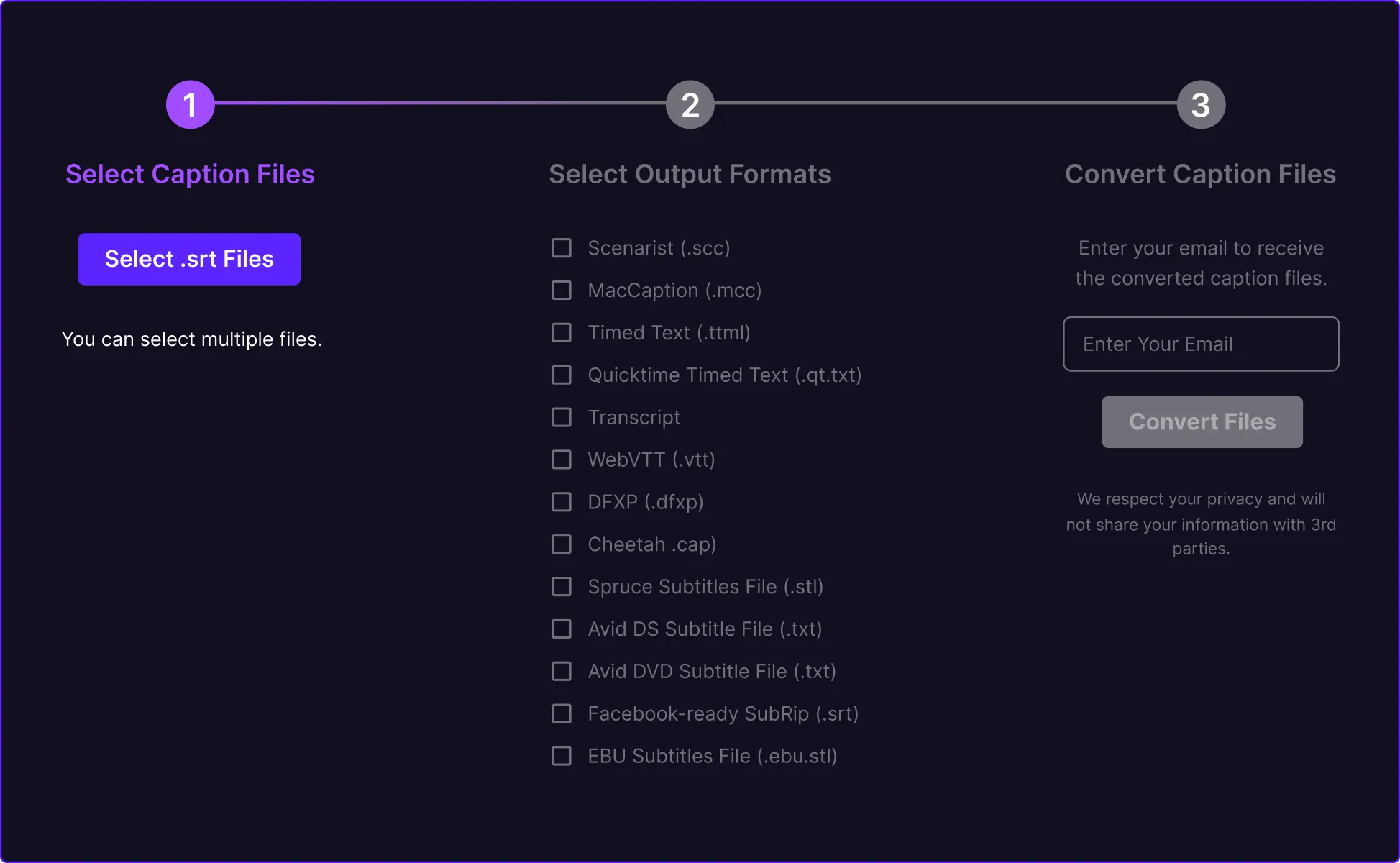Click the Enter Your Email field
The image size is (1400, 863).
coord(1201,344)
